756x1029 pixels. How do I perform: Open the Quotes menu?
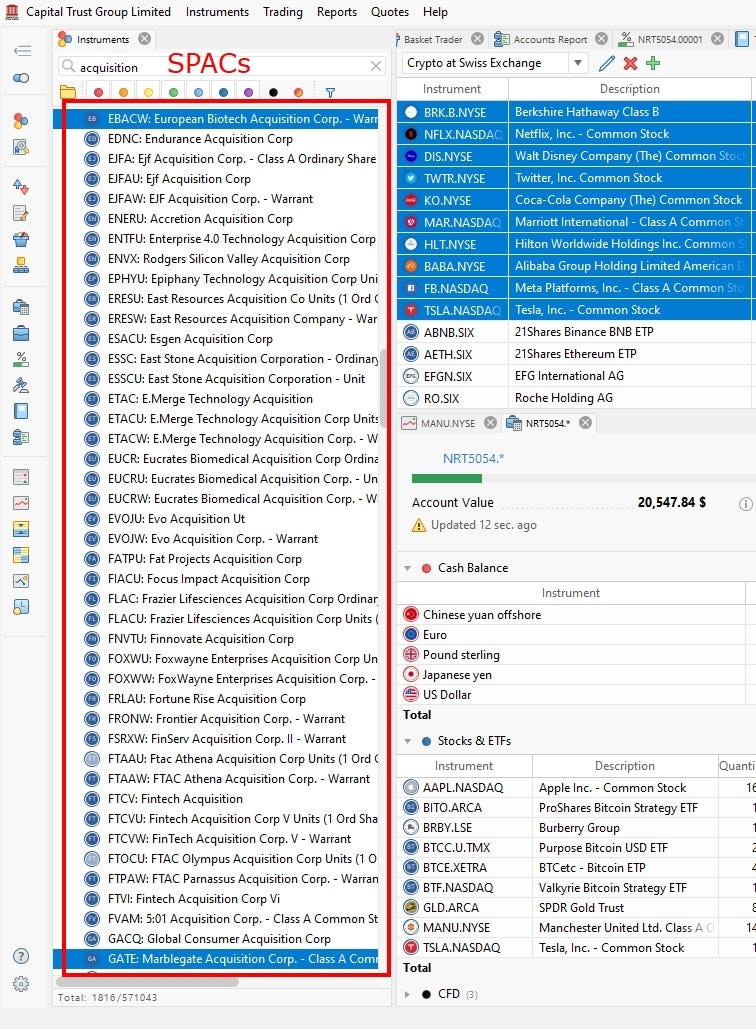click(390, 12)
